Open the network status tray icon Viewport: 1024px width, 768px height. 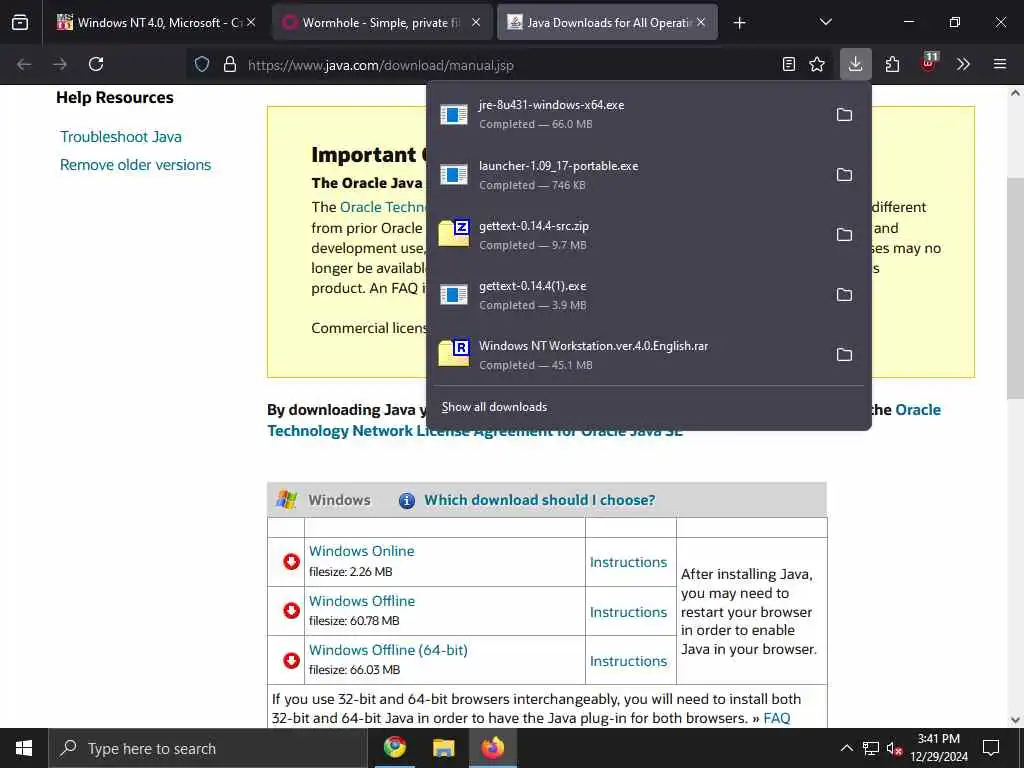point(871,748)
